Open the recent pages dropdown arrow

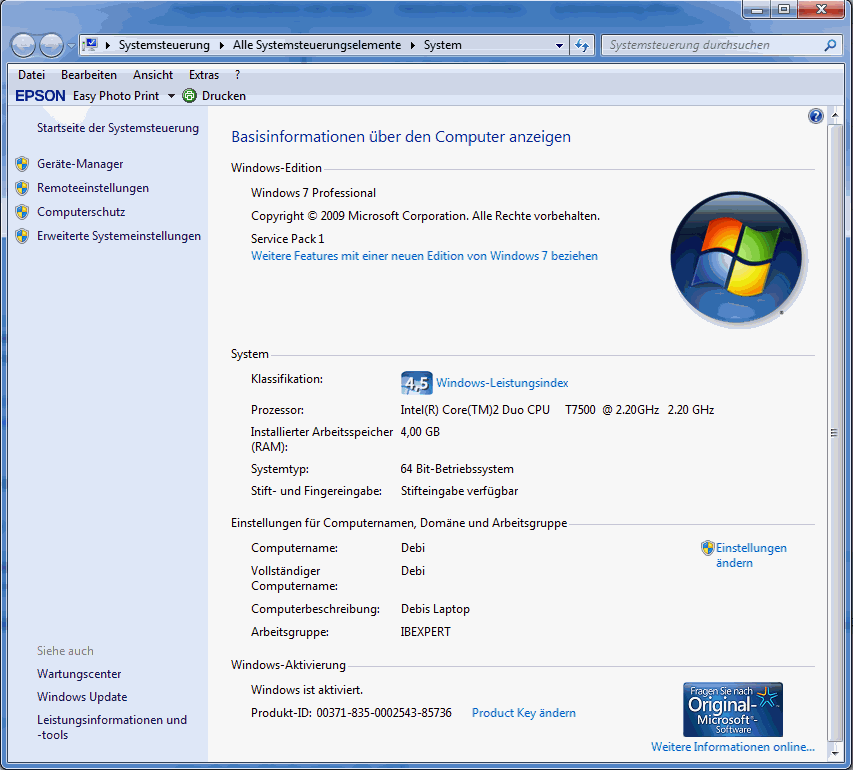(71, 46)
